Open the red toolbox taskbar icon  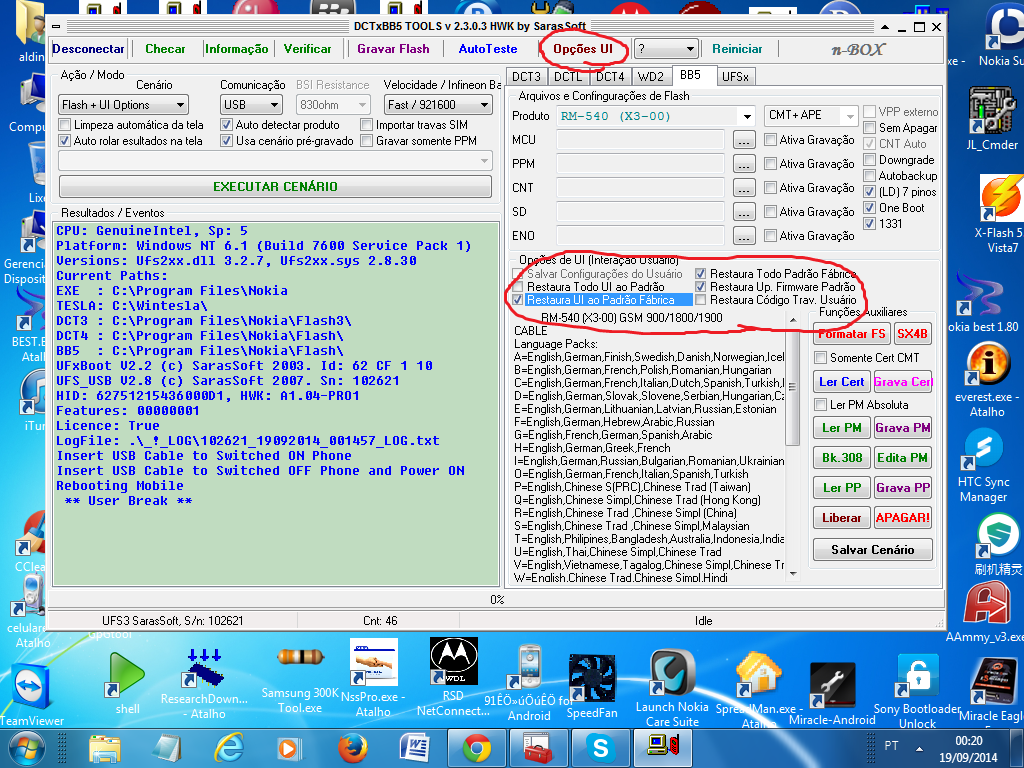pyautogui.click(x=539, y=748)
